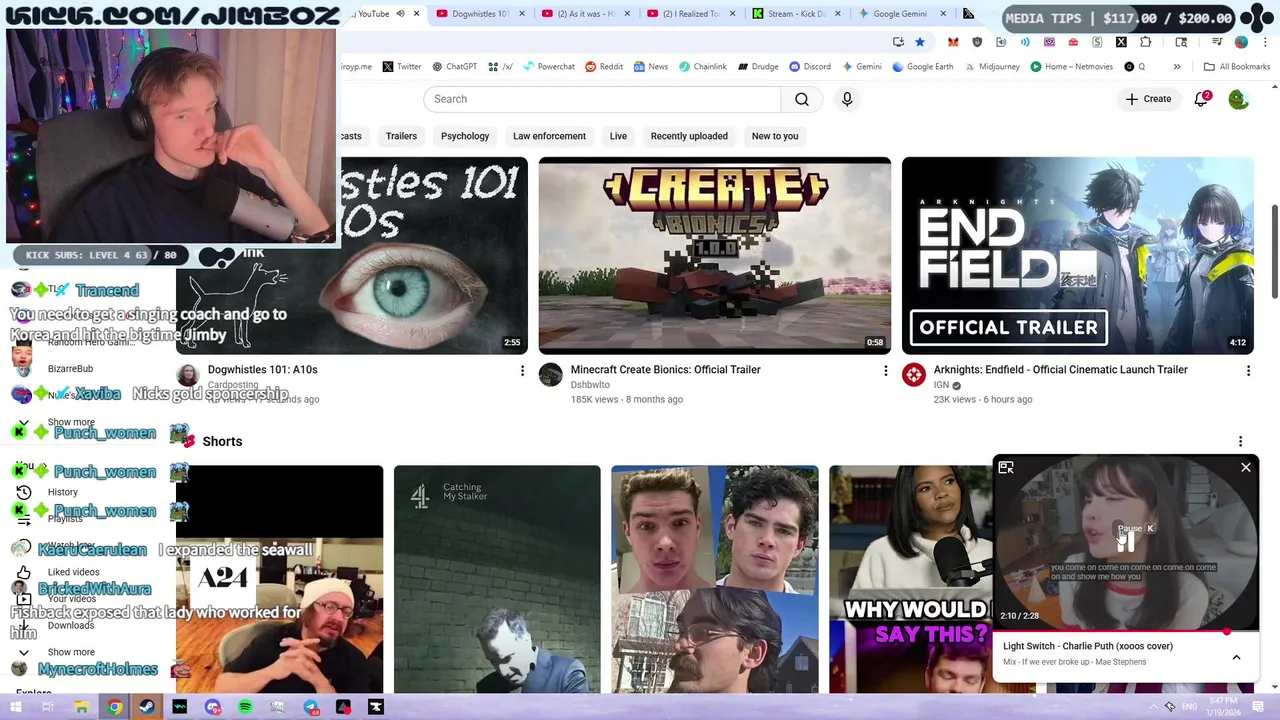The image size is (1280, 720).
Task: Focus the YouTube Search field
Action: pos(602,99)
